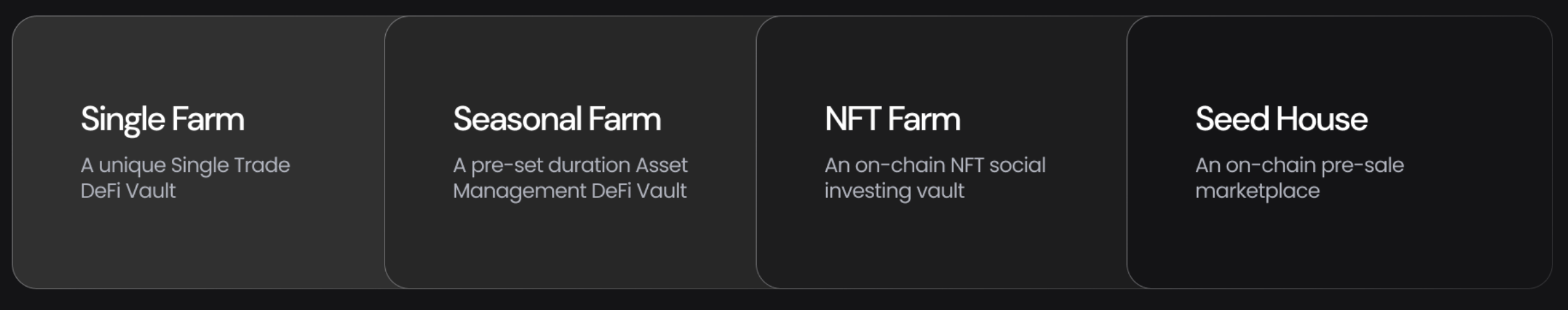Click the "Seasonal Farm" heading
The height and width of the screenshot is (310, 1568).
(556, 119)
